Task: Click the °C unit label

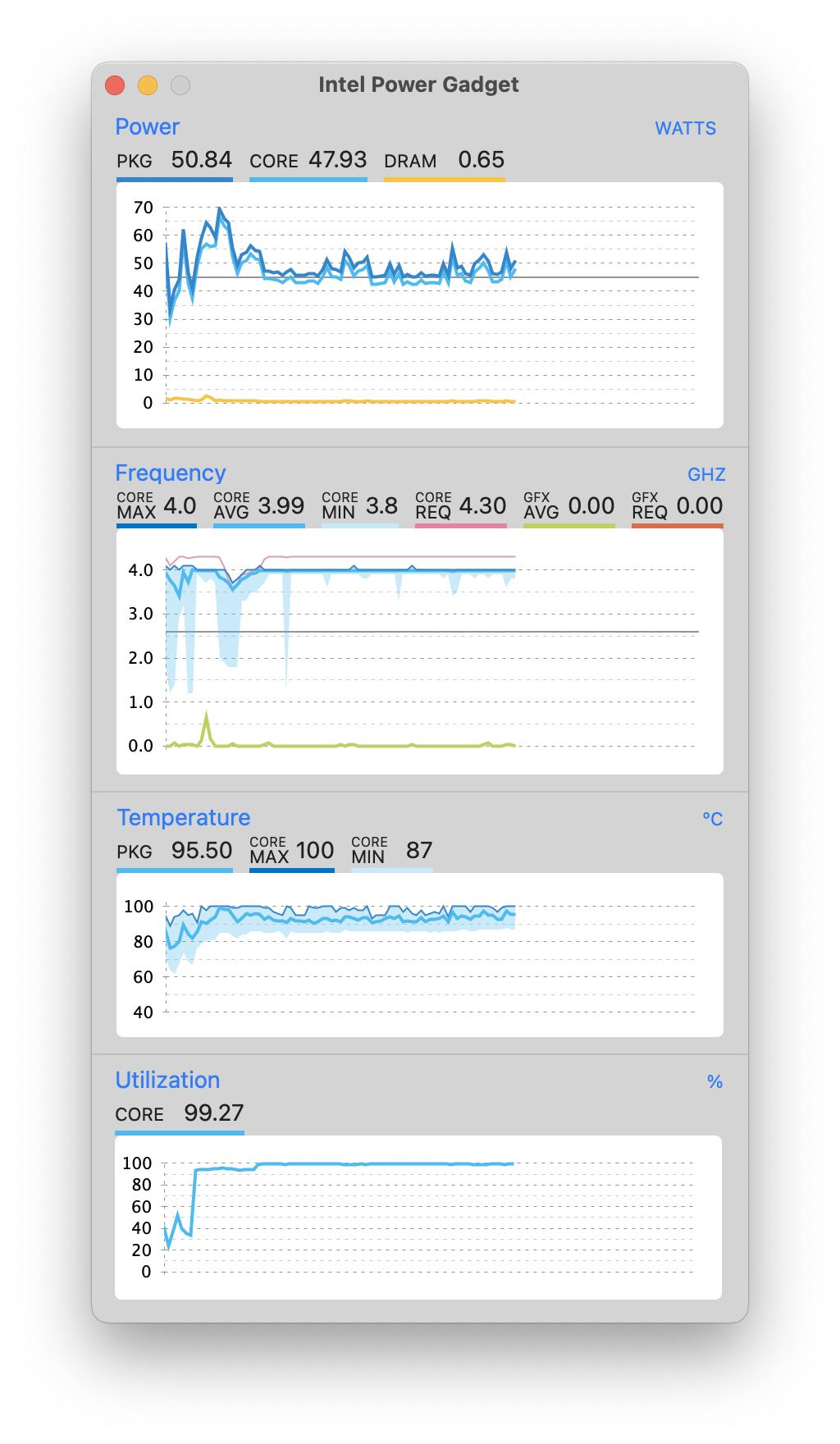Action: coord(712,820)
